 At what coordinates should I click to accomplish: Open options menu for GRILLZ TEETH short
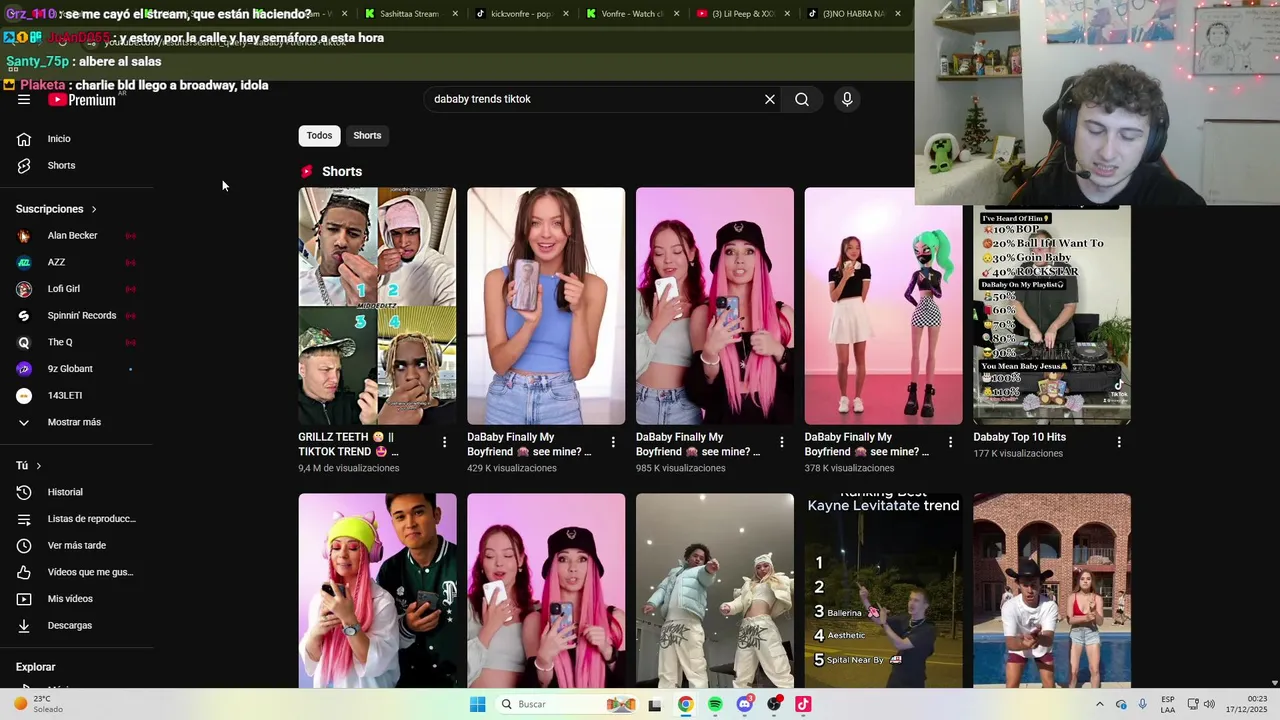445,442
